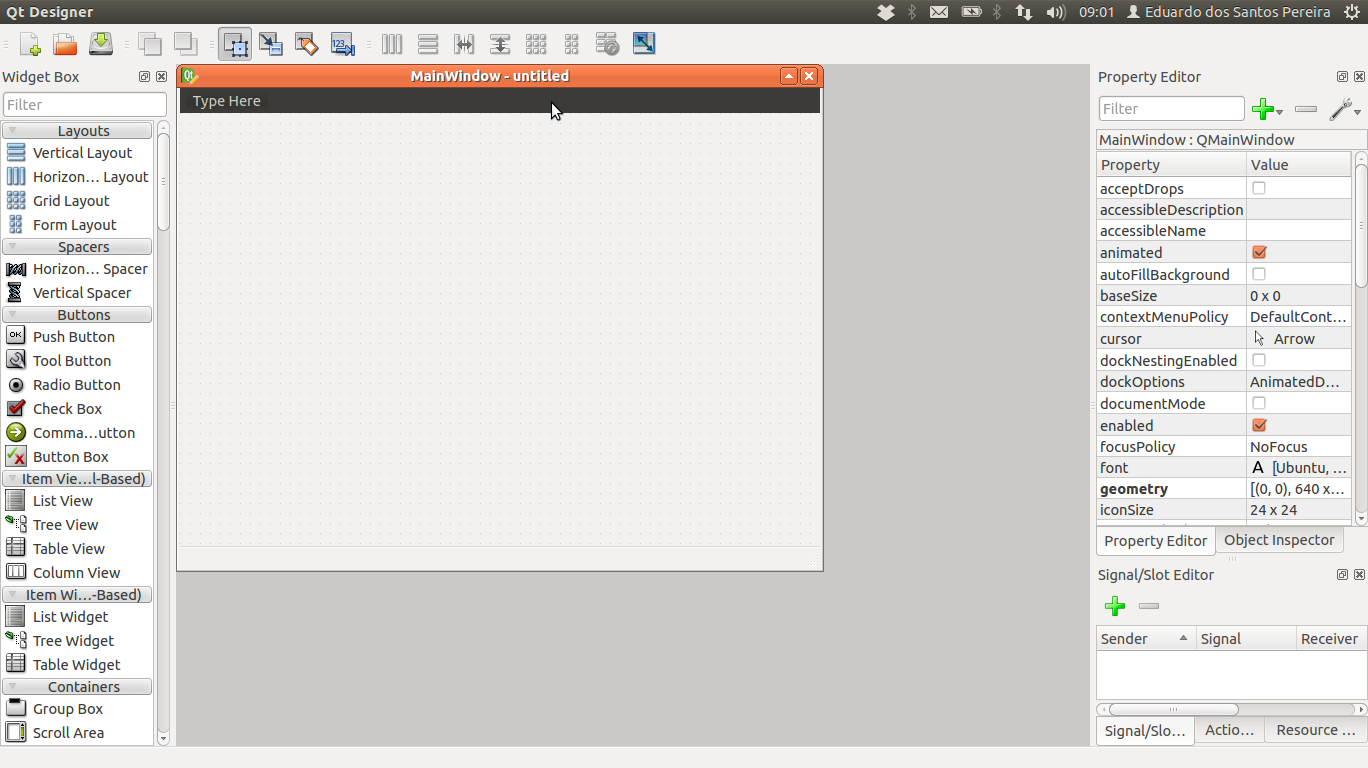Apply Lay Out in a Grid

536,44
